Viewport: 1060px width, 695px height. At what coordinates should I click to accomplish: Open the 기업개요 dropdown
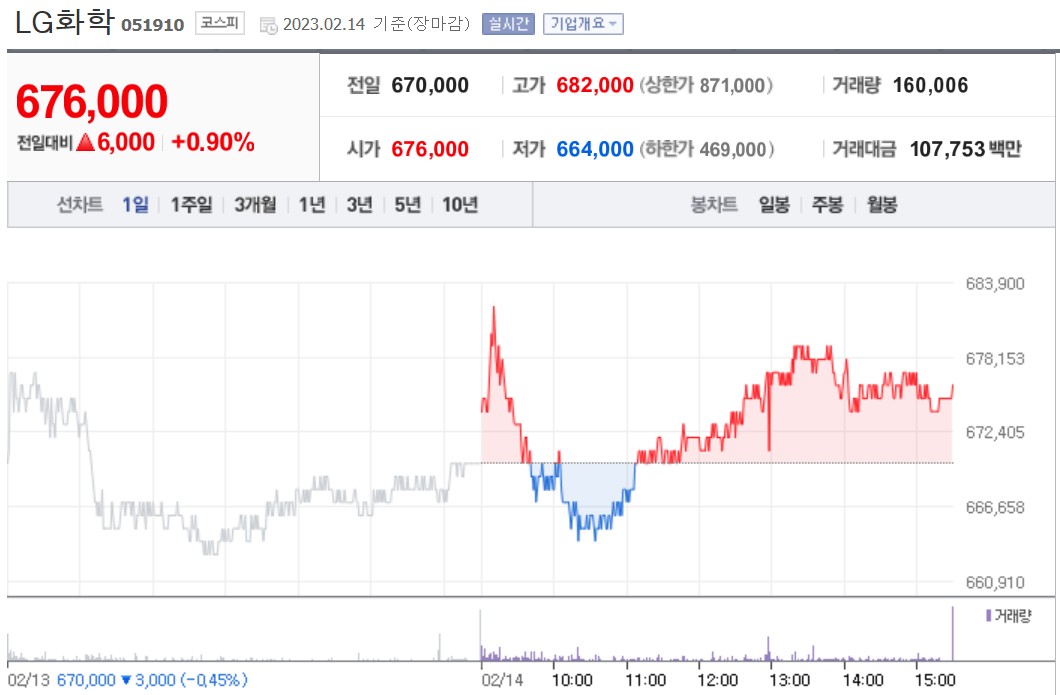click(583, 24)
